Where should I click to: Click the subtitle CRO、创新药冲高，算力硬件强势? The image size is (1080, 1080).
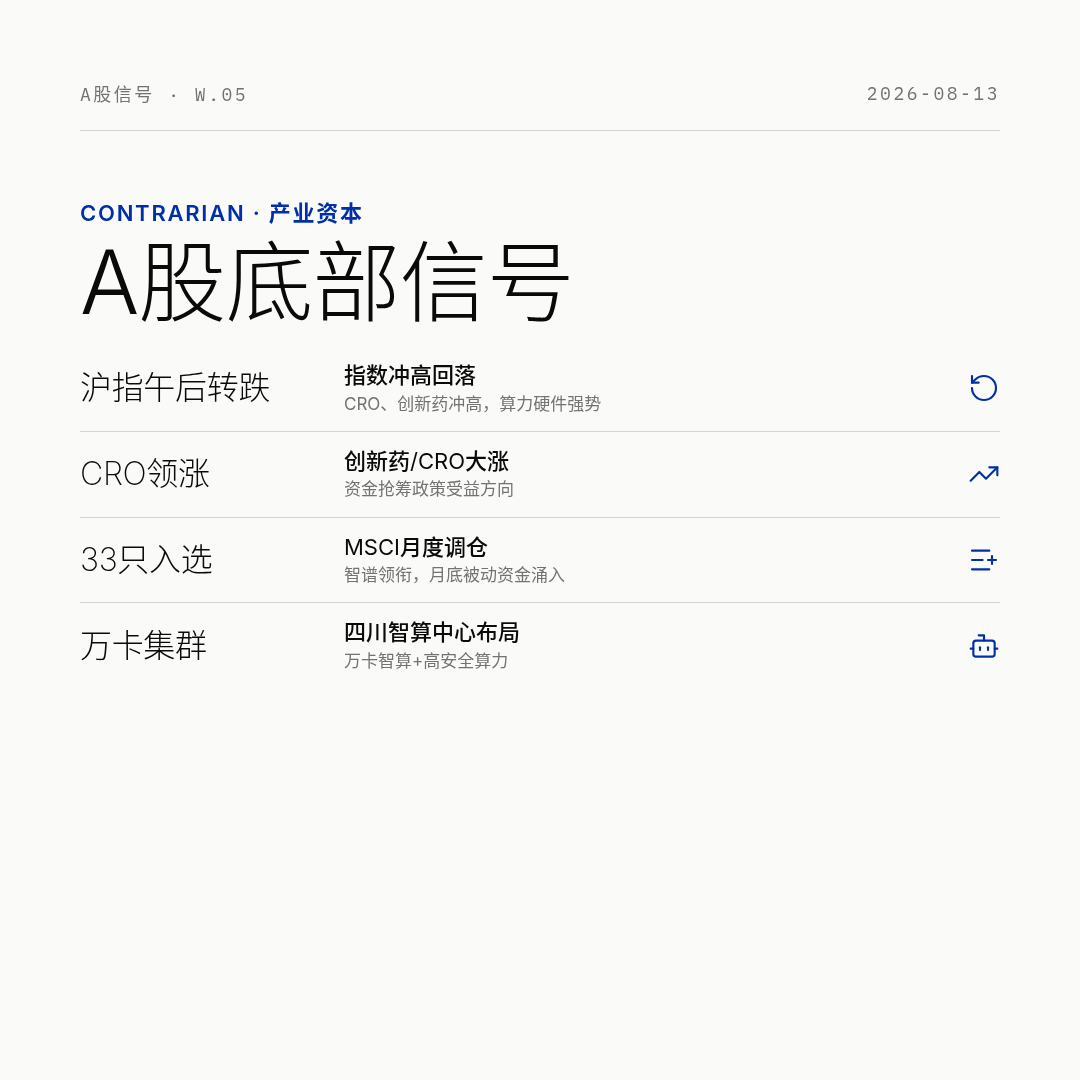click(472, 404)
